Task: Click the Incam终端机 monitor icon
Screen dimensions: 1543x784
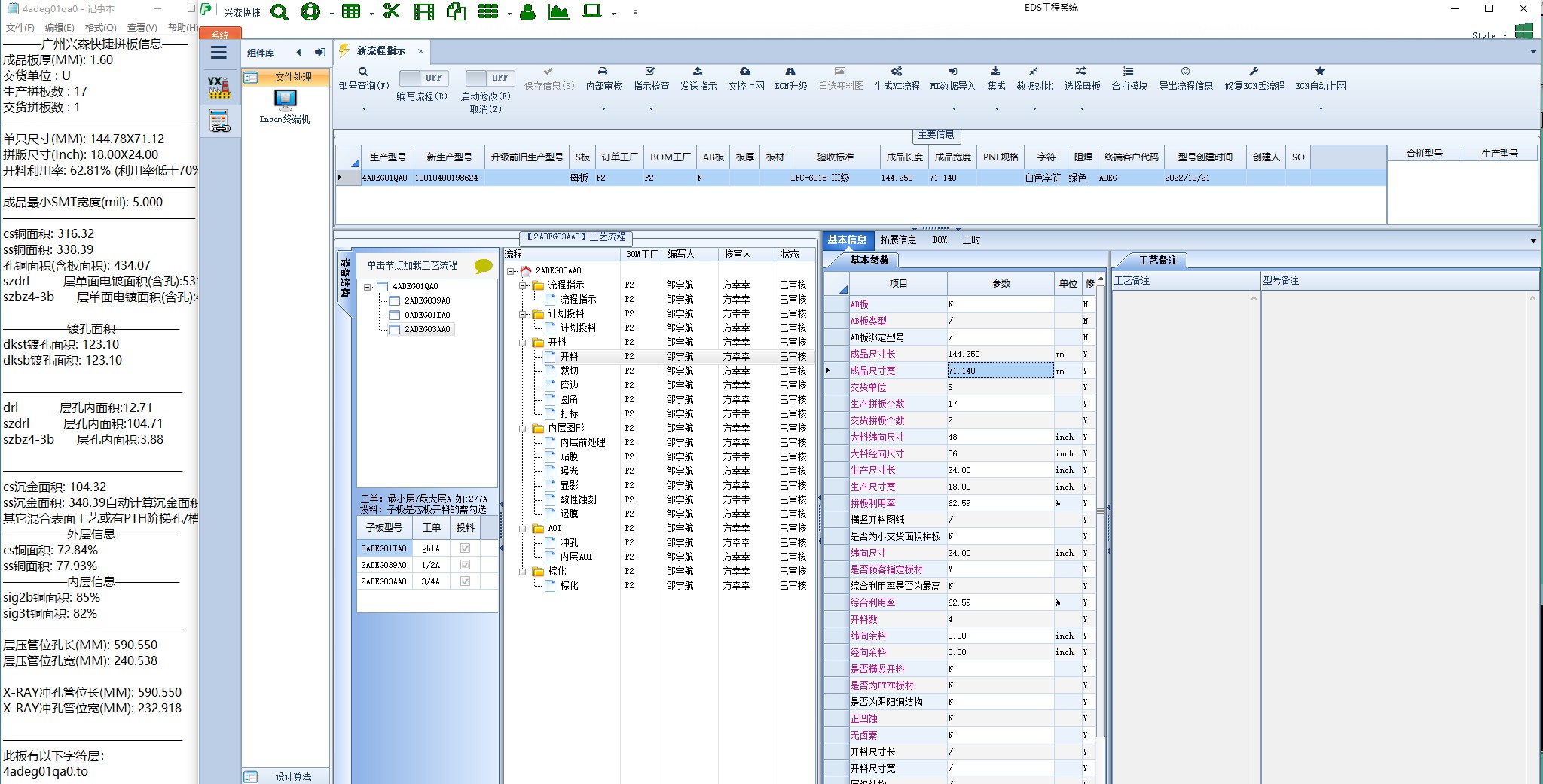Action: [x=285, y=99]
